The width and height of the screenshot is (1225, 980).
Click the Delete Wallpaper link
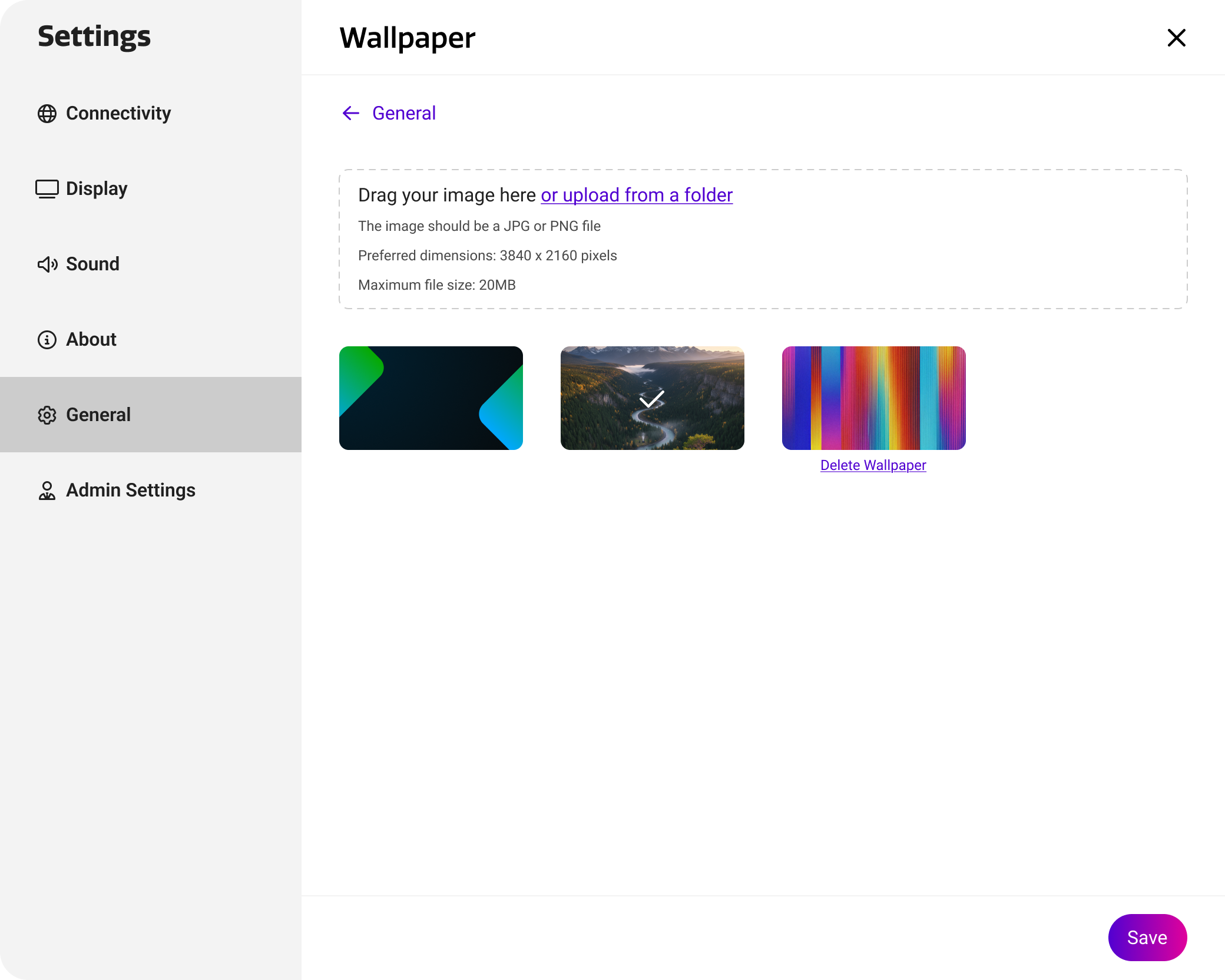873,465
